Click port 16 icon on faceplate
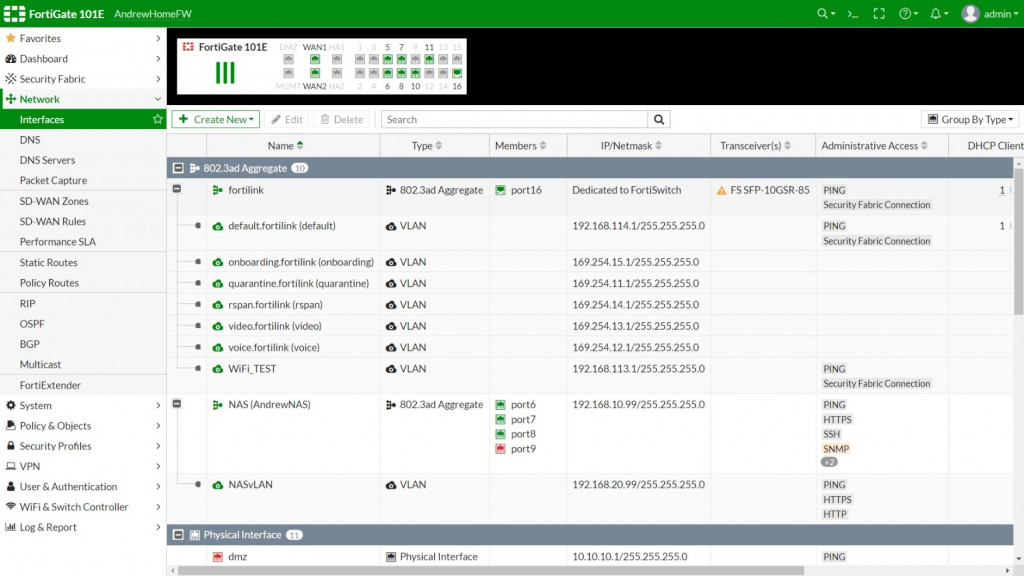Viewport: 1024px width, 576px height. tap(456, 73)
